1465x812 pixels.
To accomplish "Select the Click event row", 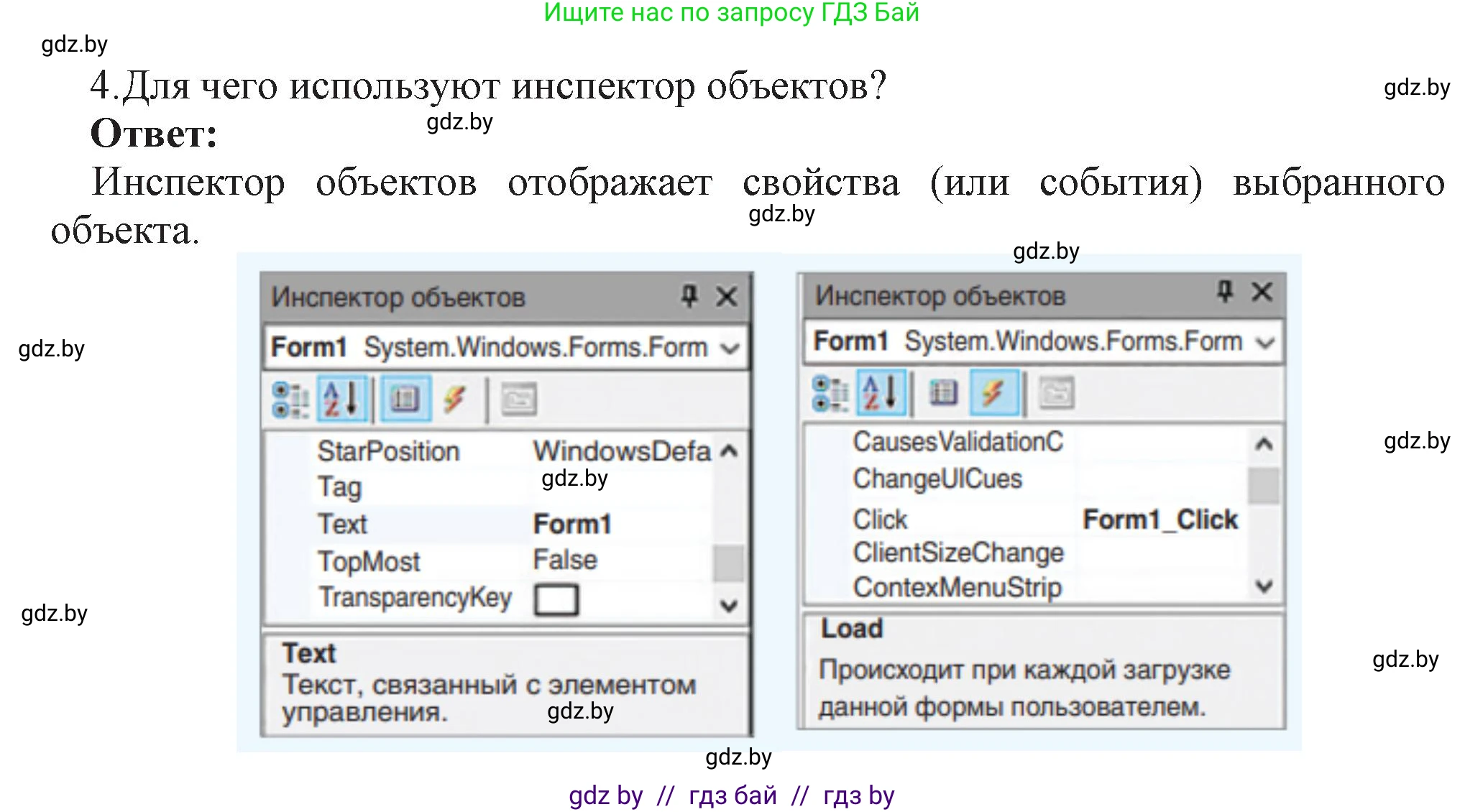I will [880, 519].
